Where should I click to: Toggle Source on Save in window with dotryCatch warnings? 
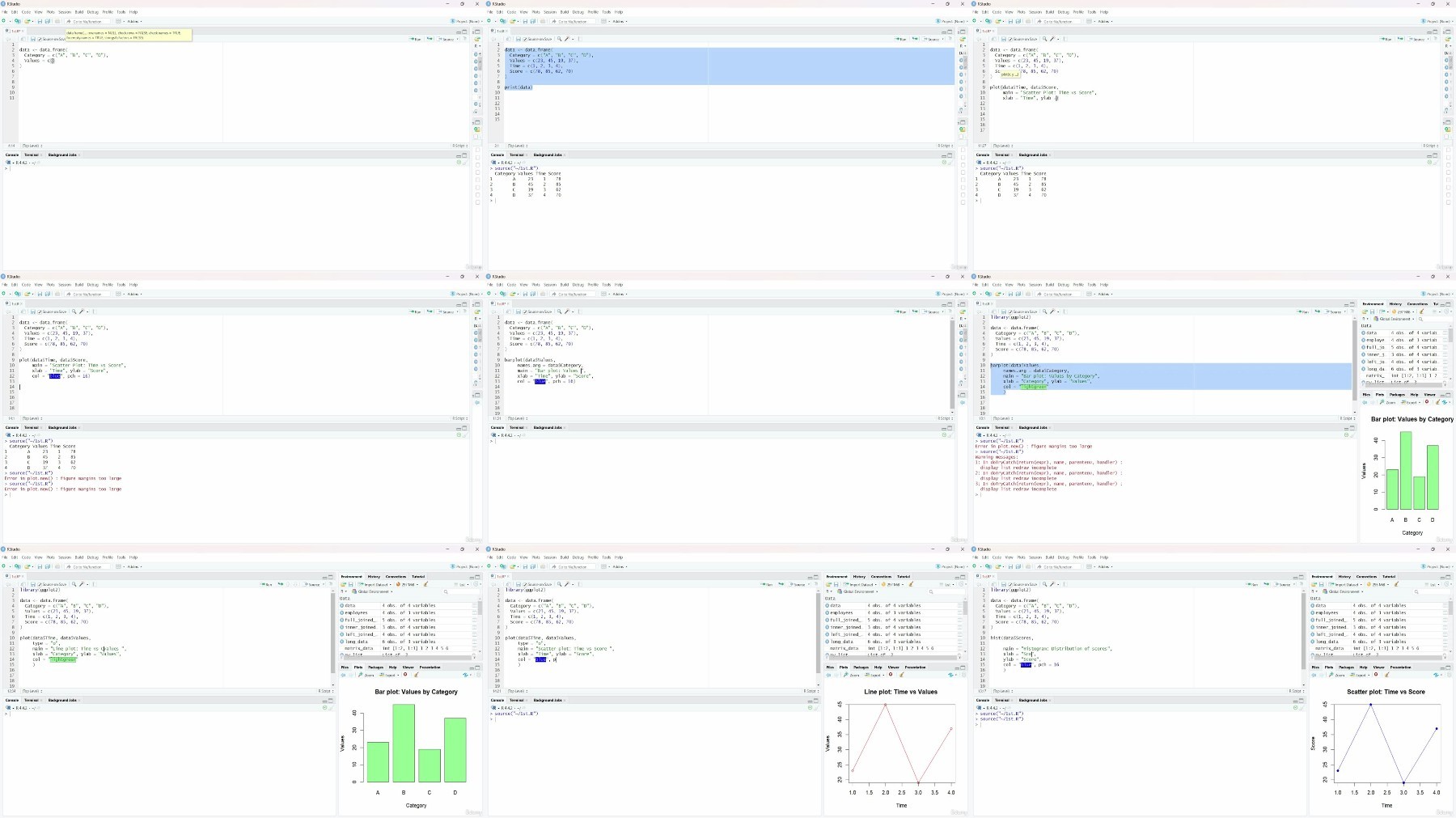tap(1010, 312)
